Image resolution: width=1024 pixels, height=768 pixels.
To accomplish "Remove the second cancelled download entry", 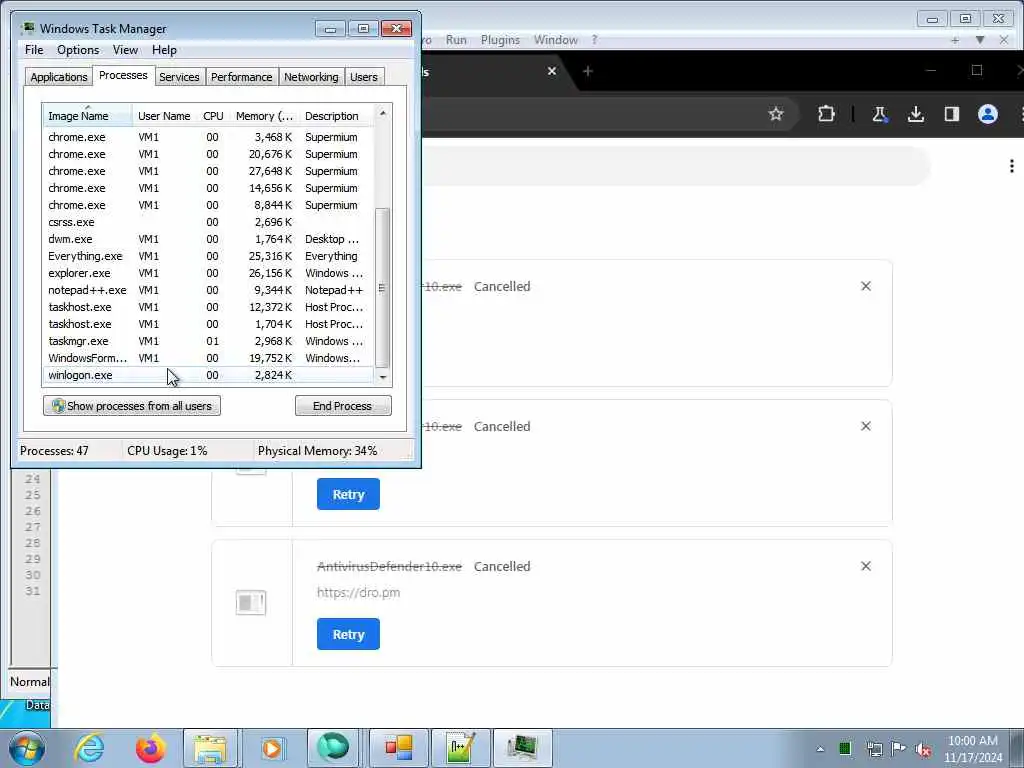I will click(x=866, y=426).
